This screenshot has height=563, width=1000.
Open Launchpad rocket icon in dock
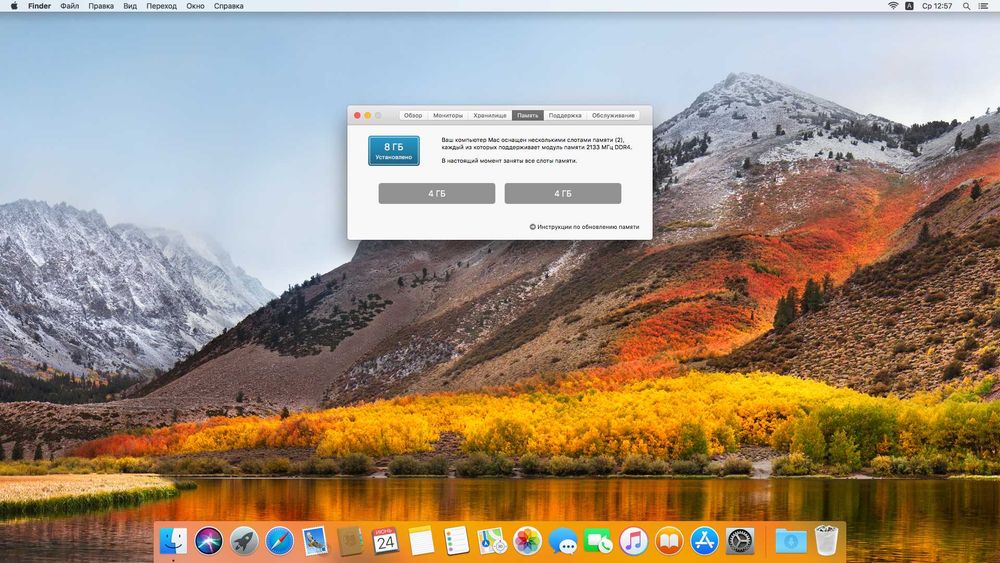pyautogui.click(x=244, y=541)
